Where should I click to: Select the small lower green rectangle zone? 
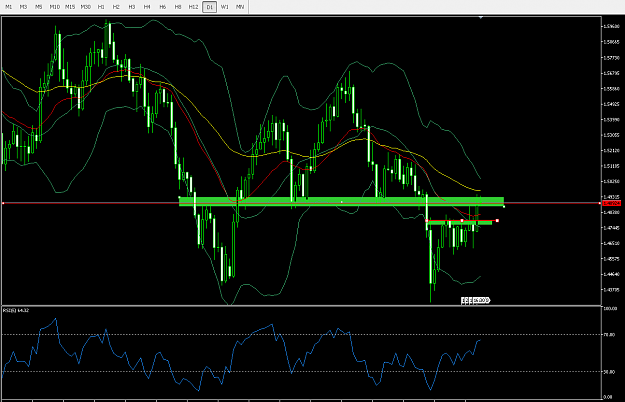pos(459,223)
